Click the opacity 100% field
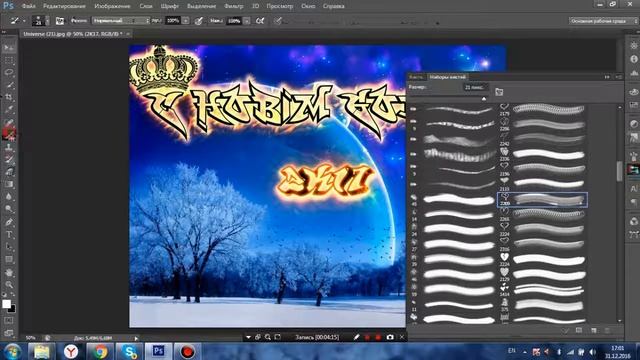Viewport: 640px width, 360px height. pyautogui.click(x=173, y=21)
